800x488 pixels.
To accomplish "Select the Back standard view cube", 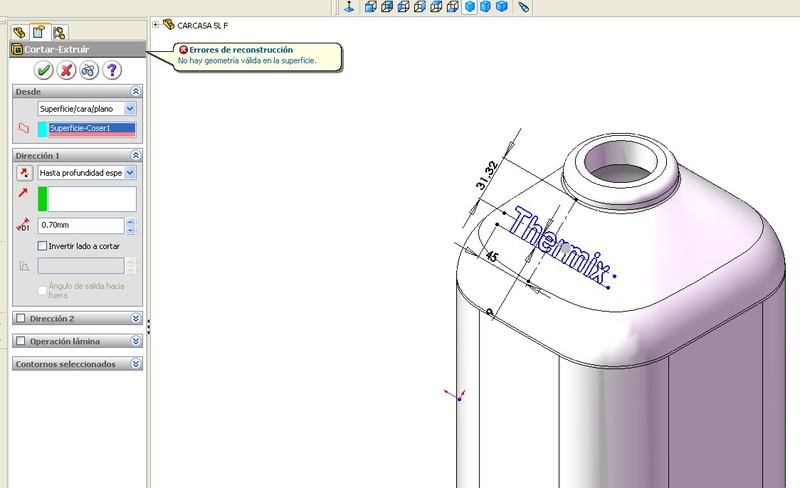I will click(x=387, y=7).
